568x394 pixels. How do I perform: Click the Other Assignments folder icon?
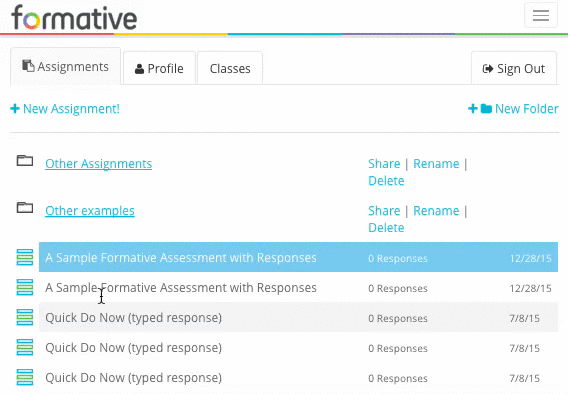click(x=25, y=160)
